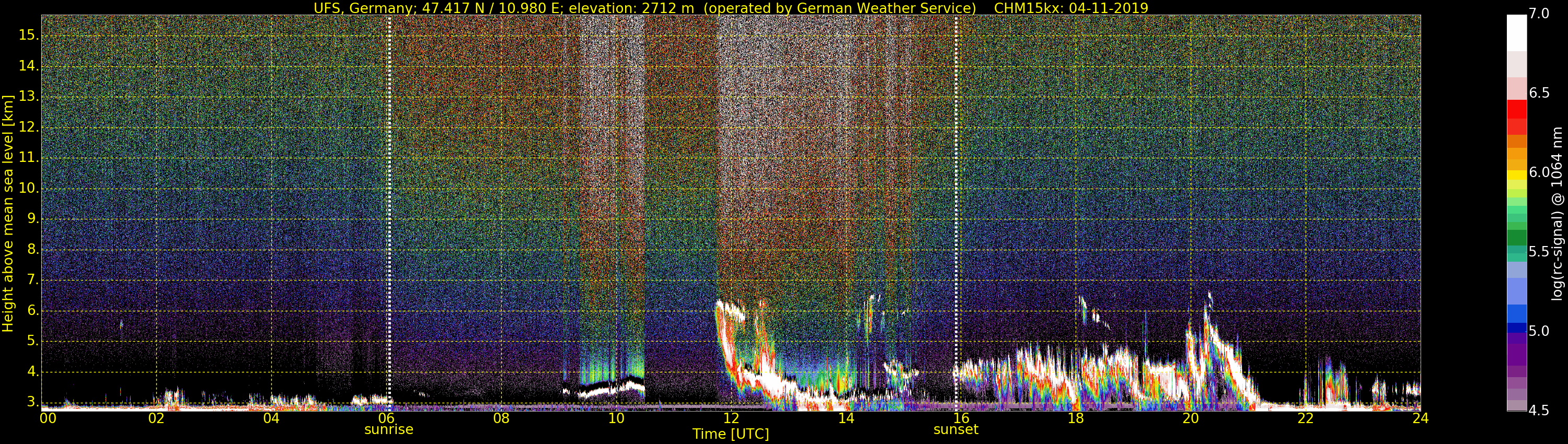Viewport: 1568px width, 444px height.
Task: Click the '14.' height axis tick label
Action: pyautogui.click(x=29, y=66)
